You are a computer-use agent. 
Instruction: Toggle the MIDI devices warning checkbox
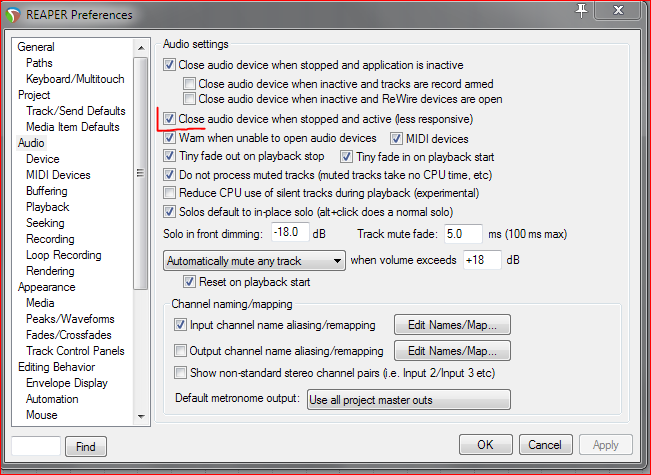[x=396, y=139]
